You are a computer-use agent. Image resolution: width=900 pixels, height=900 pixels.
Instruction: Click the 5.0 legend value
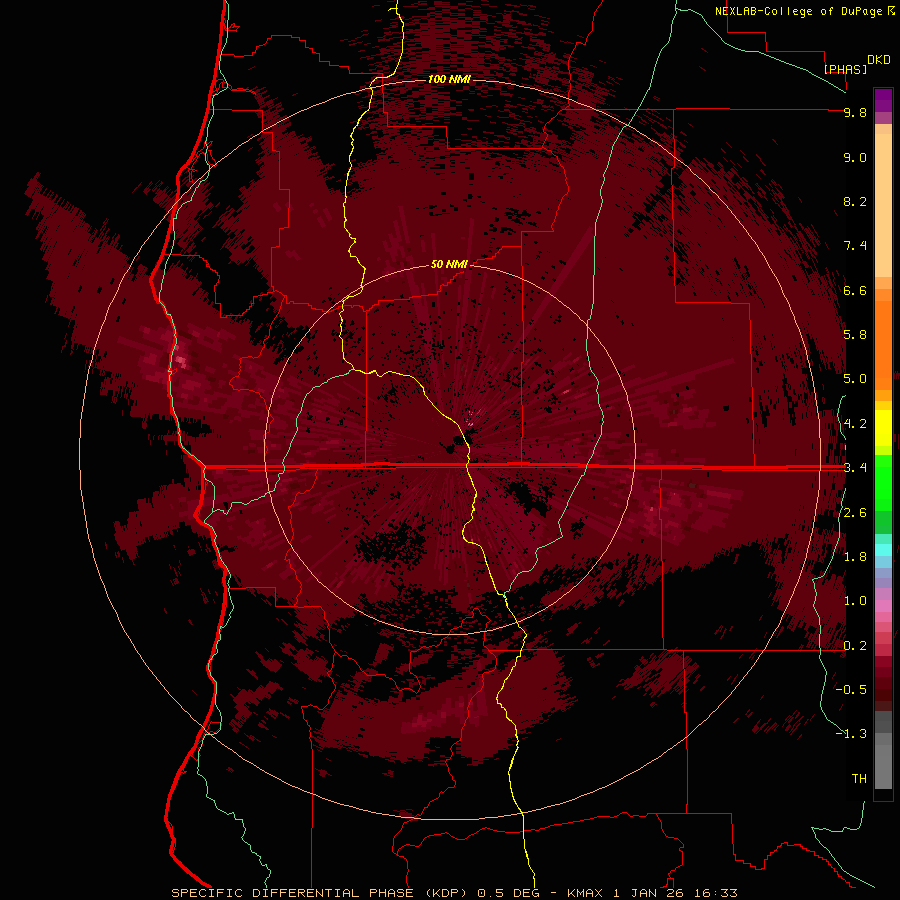click(x=855, y=379)
